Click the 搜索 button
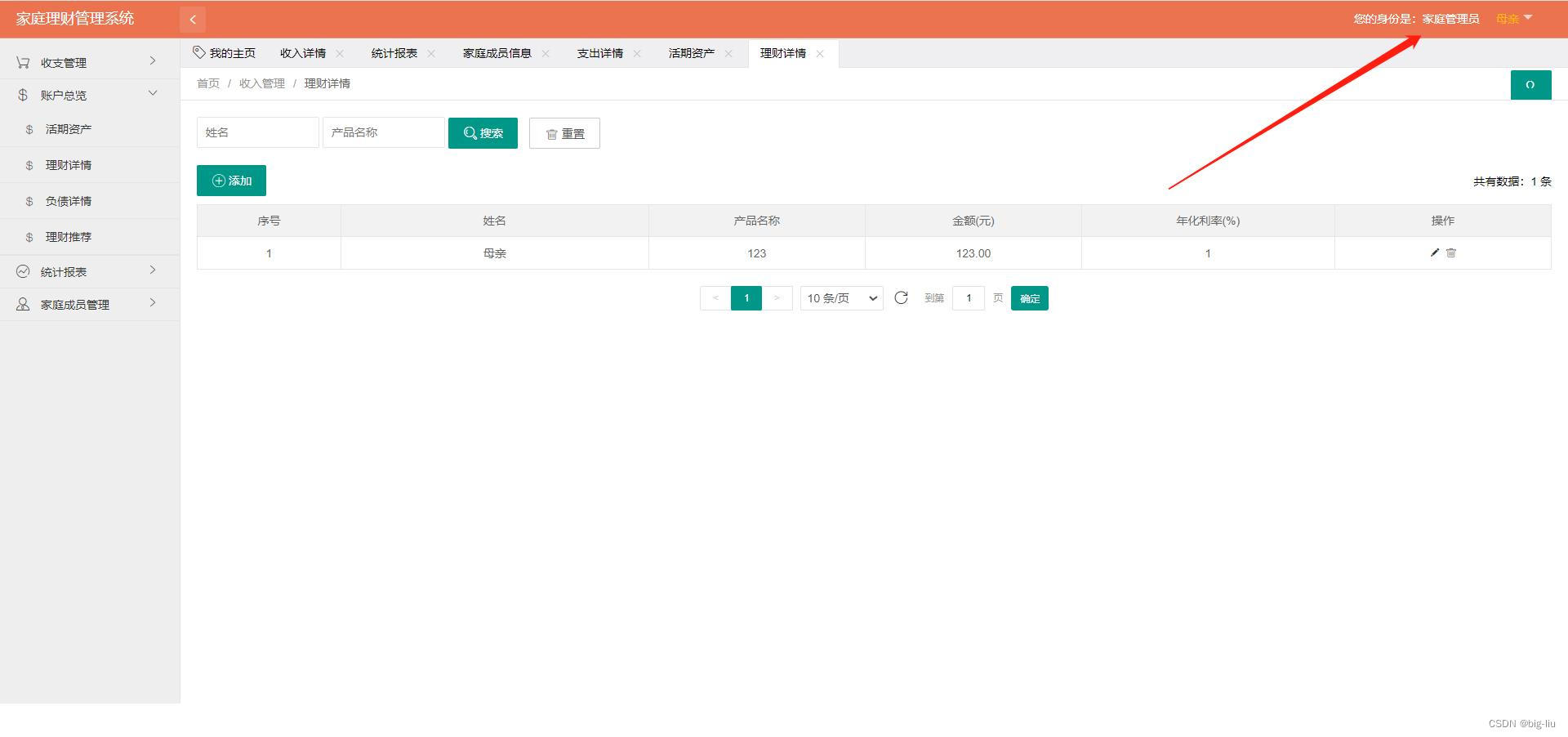The image size is (1568, 737). [x=483, y=133]
